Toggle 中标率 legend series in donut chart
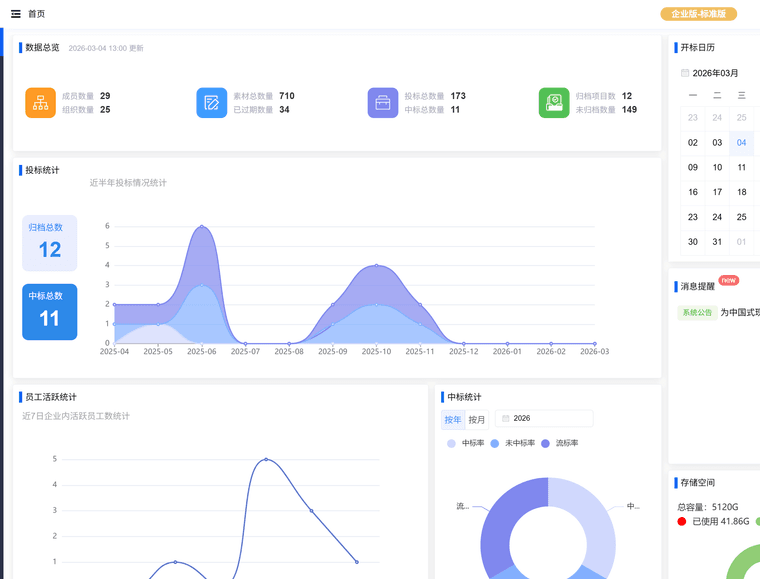The width and height of the screenshot is (760, 579). [466, 443]
